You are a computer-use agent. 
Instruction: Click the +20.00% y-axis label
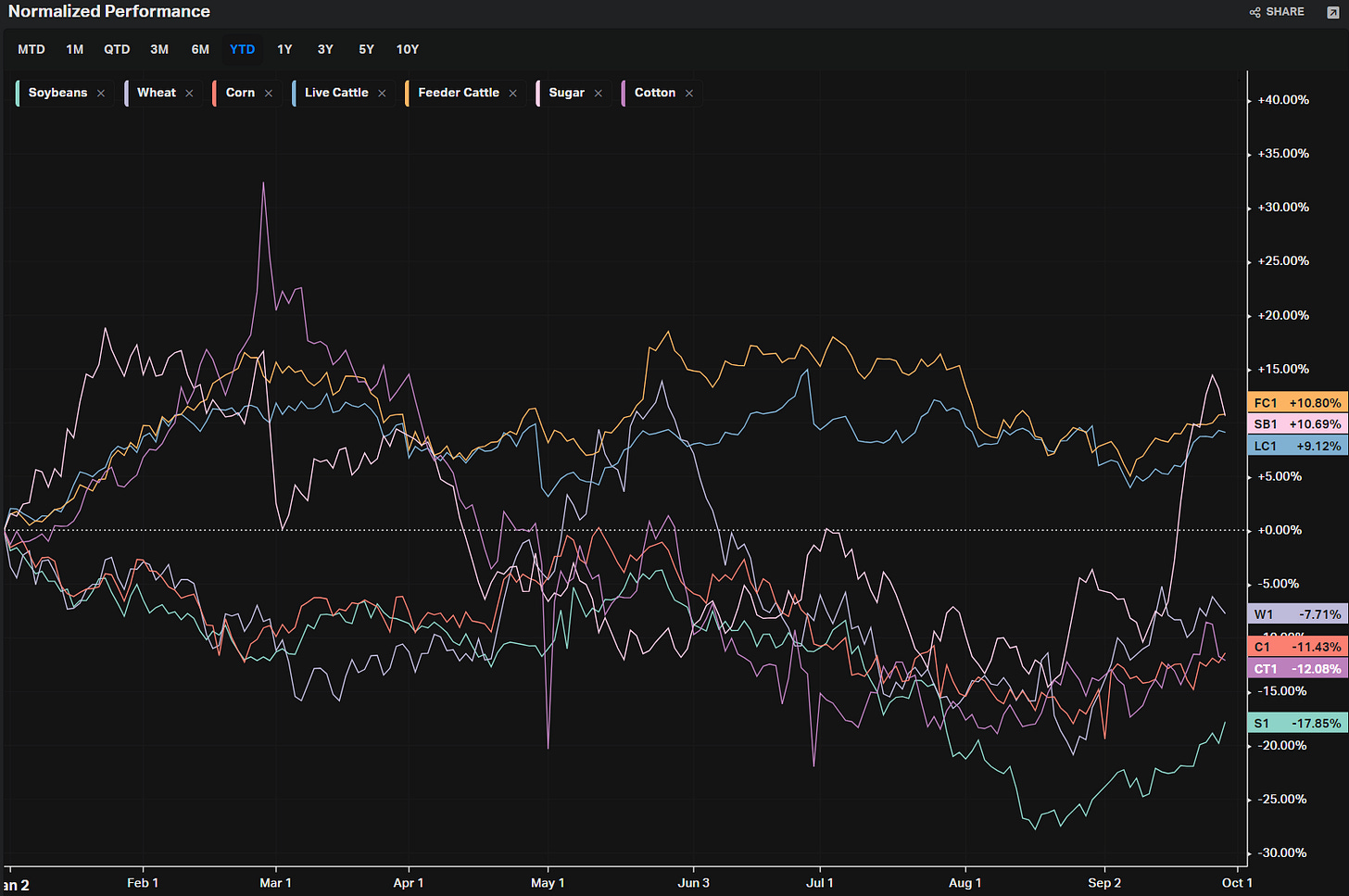click(x=1283, y=315)
